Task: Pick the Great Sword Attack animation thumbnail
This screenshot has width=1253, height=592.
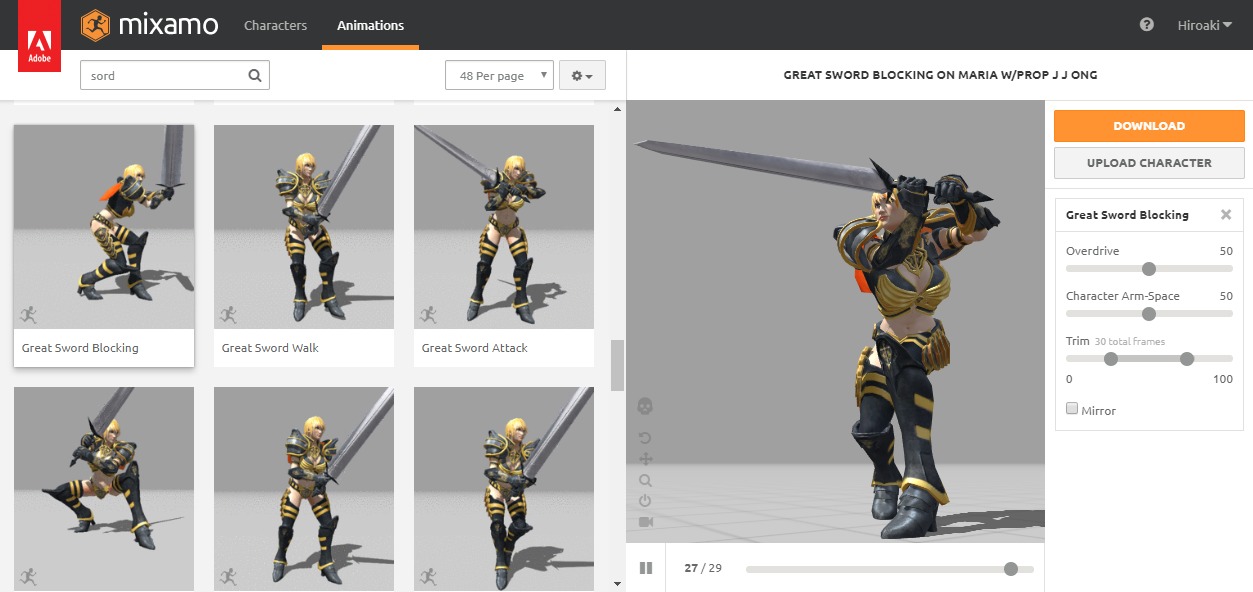Action: pos(504,227)
